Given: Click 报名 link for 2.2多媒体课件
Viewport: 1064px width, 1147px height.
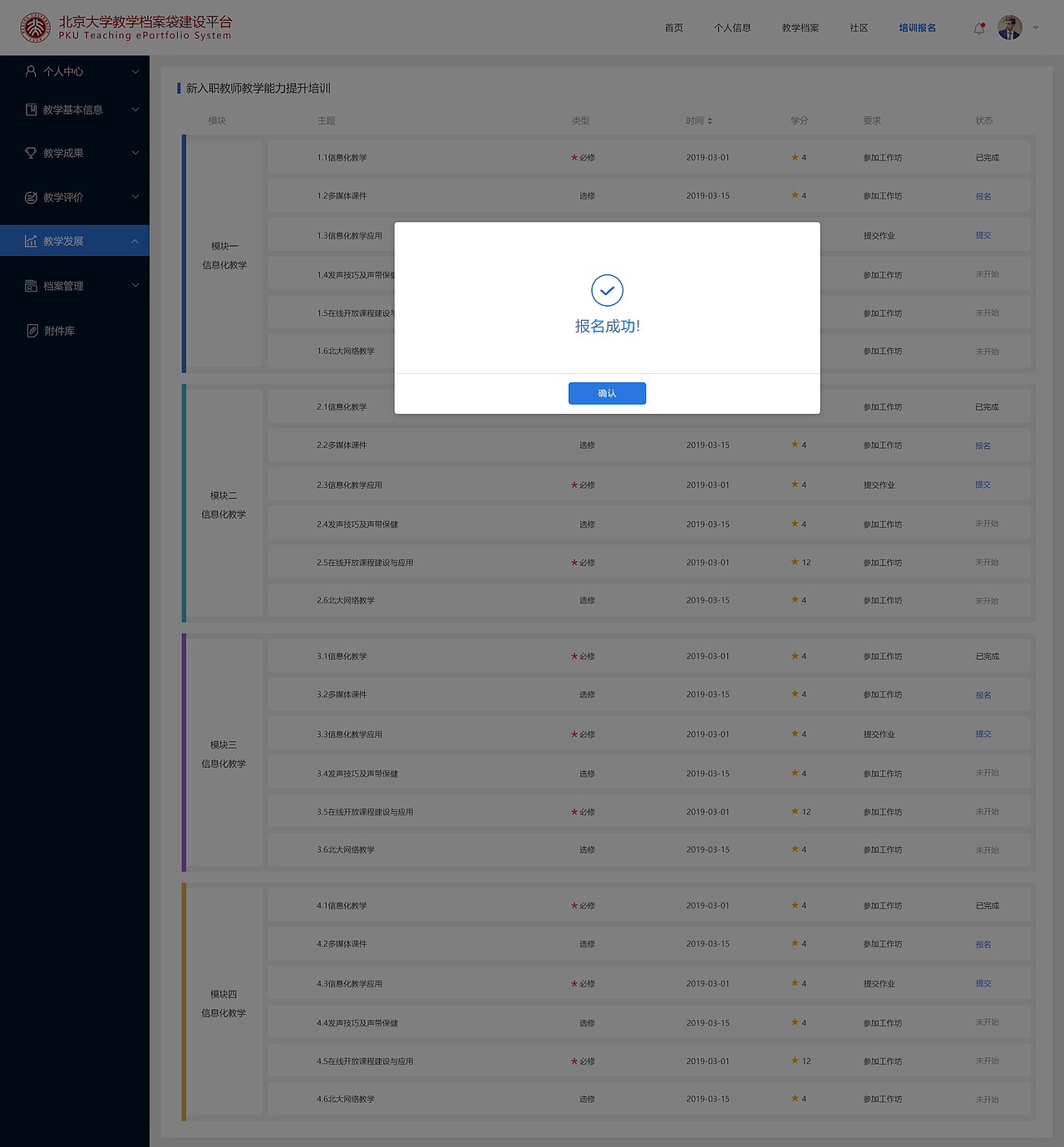Looking at the screenshot, I should pos(983,446).
